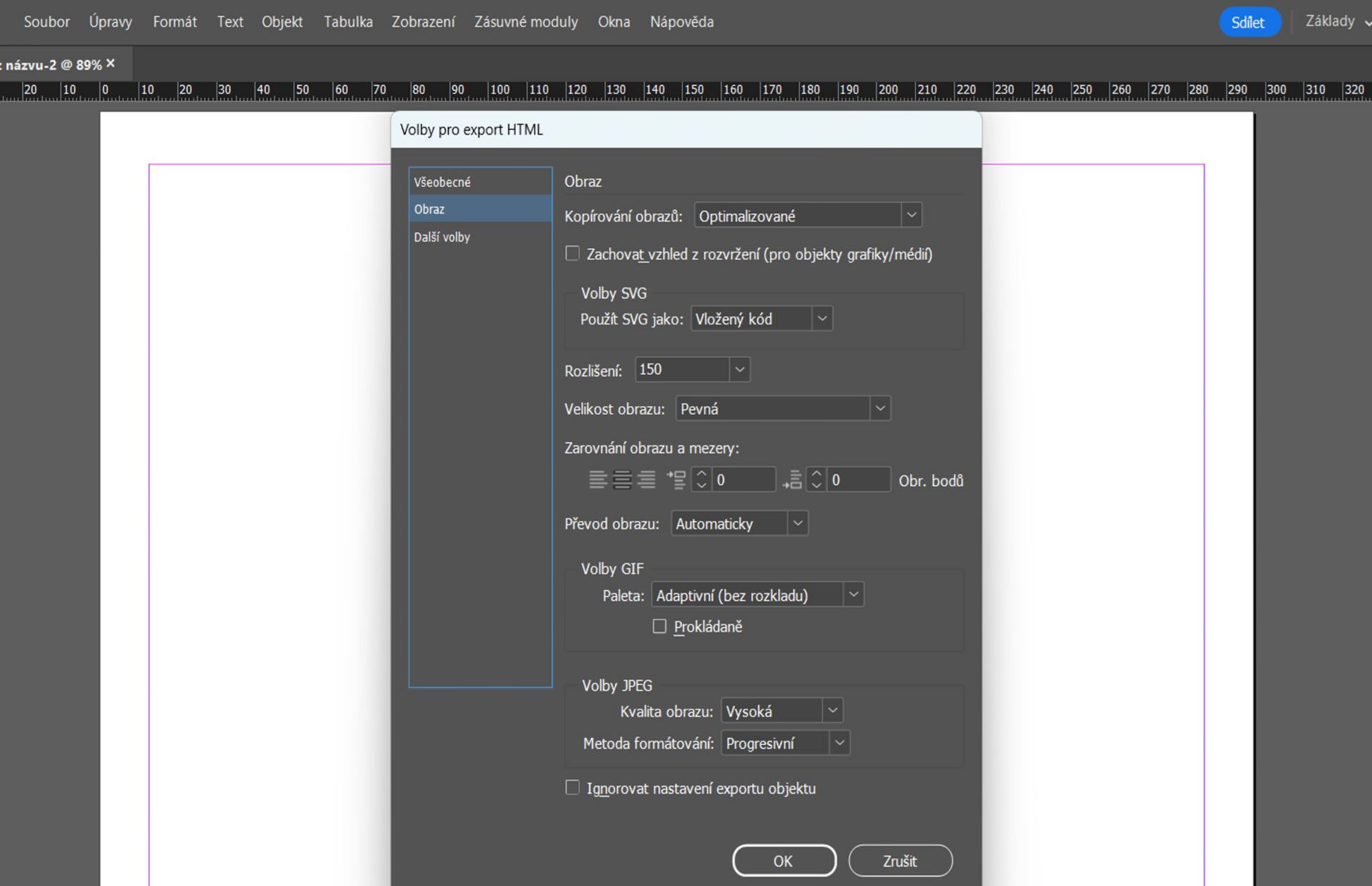Expand the Použít SVG jako dropdown
The image size is (1372, 886).
click(822, 319)
